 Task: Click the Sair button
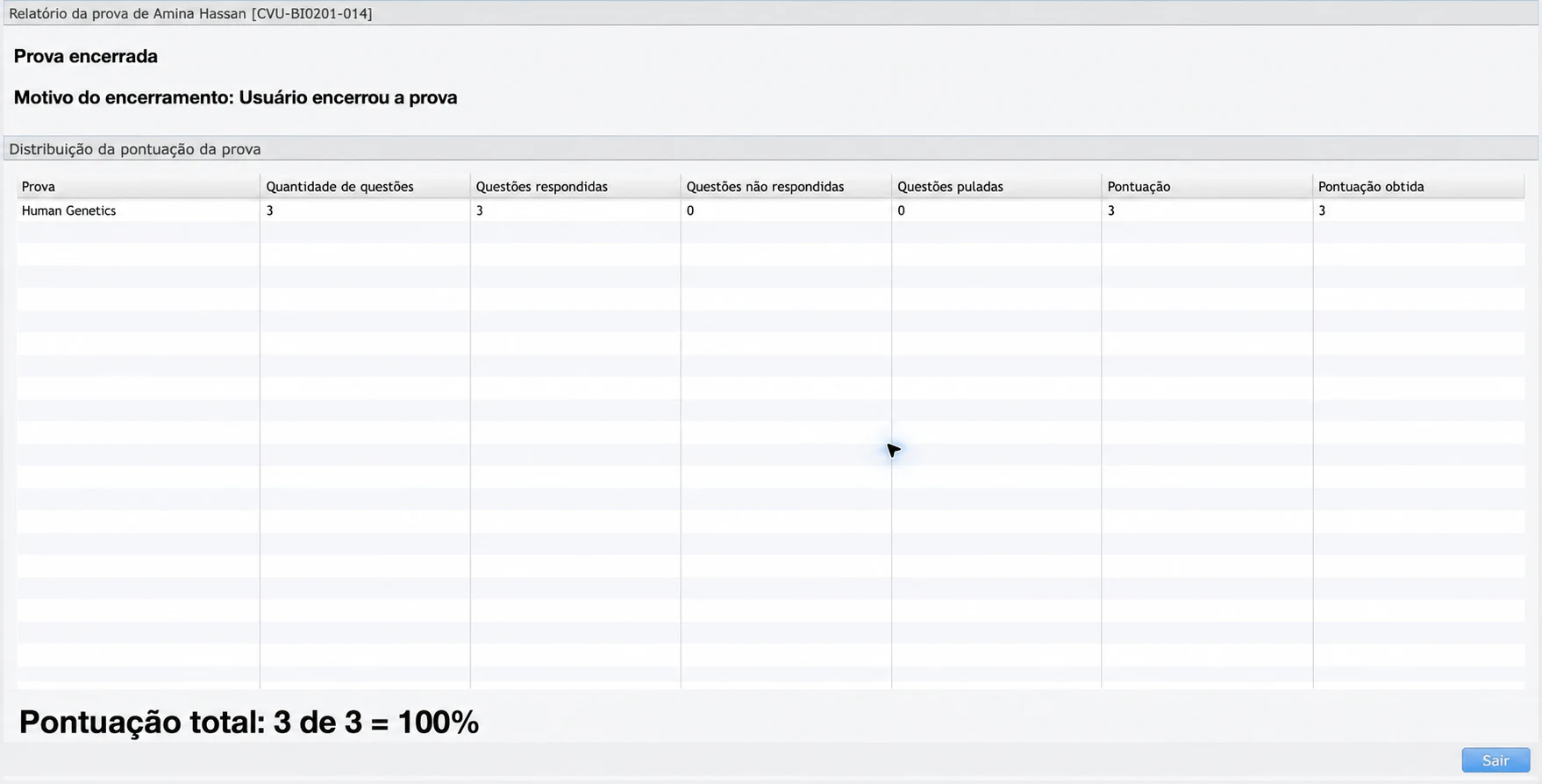pos(1496,760)
